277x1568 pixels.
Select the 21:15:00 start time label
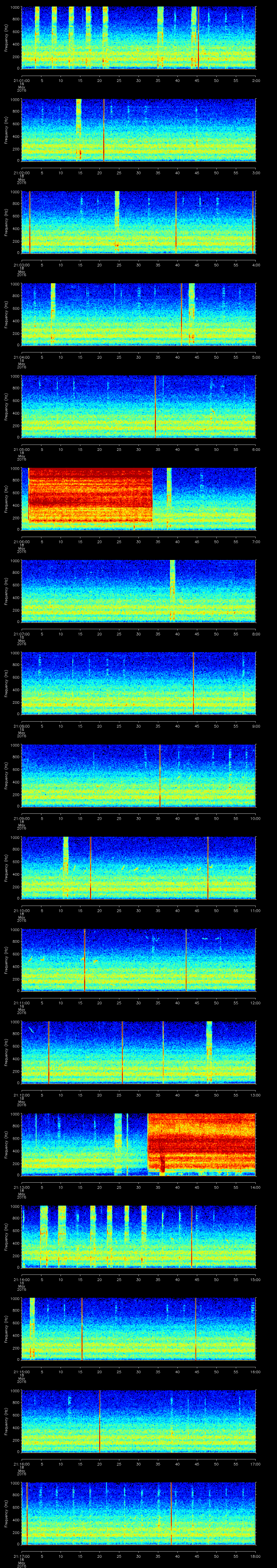pos(21,1373)
